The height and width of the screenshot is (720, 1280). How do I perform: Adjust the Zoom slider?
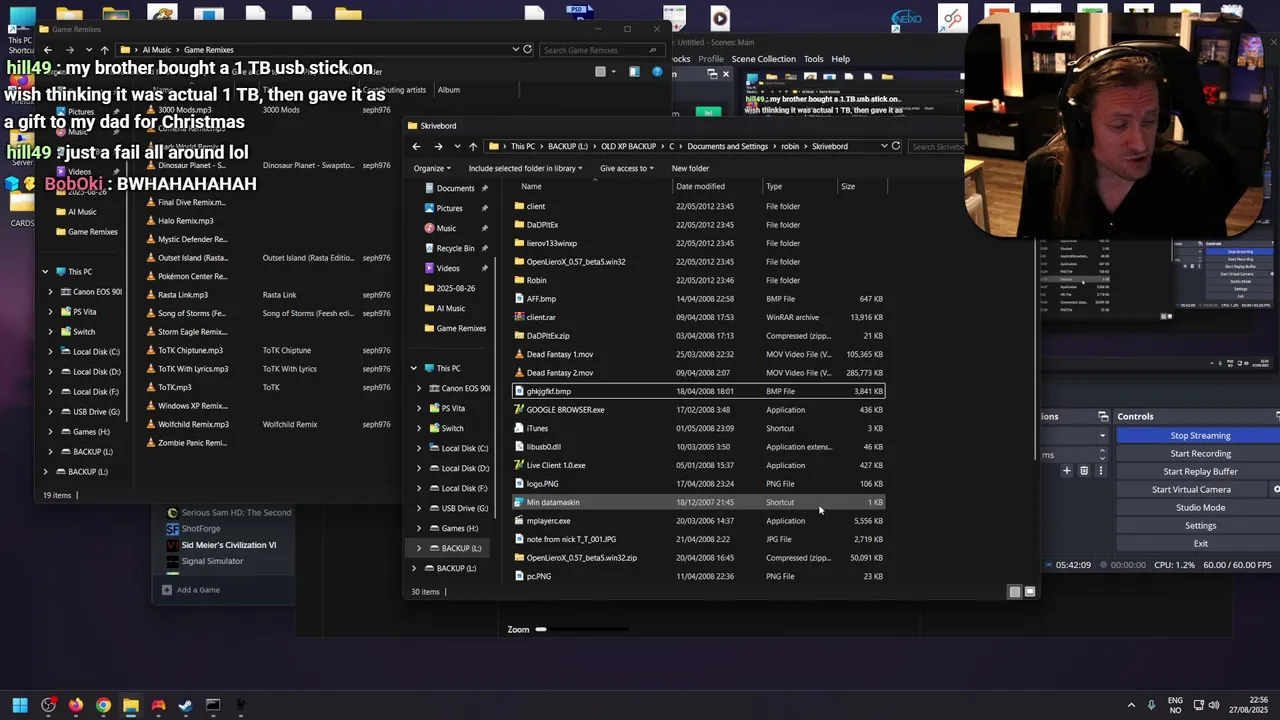coord(582,630)
